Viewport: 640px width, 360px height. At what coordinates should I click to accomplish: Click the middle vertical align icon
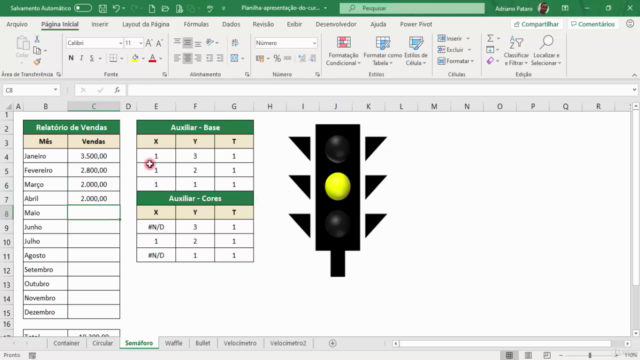(x=187, y=42)
